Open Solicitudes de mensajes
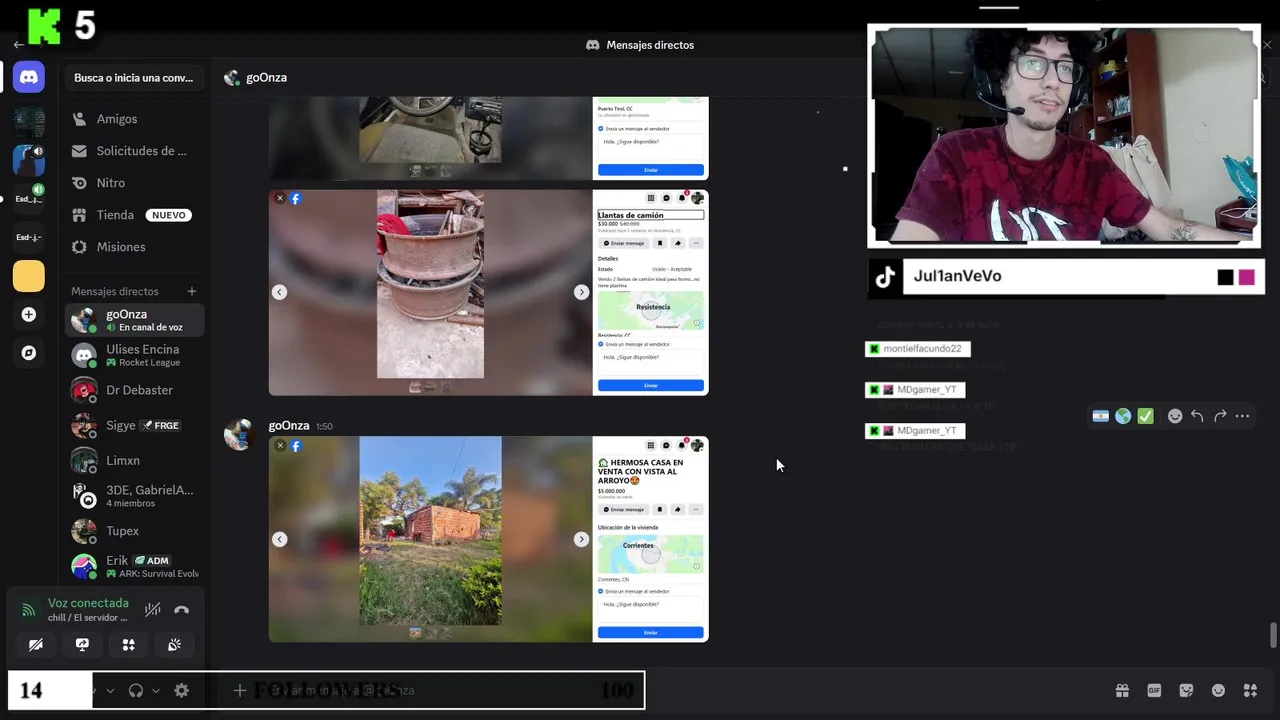 (134, 151)
